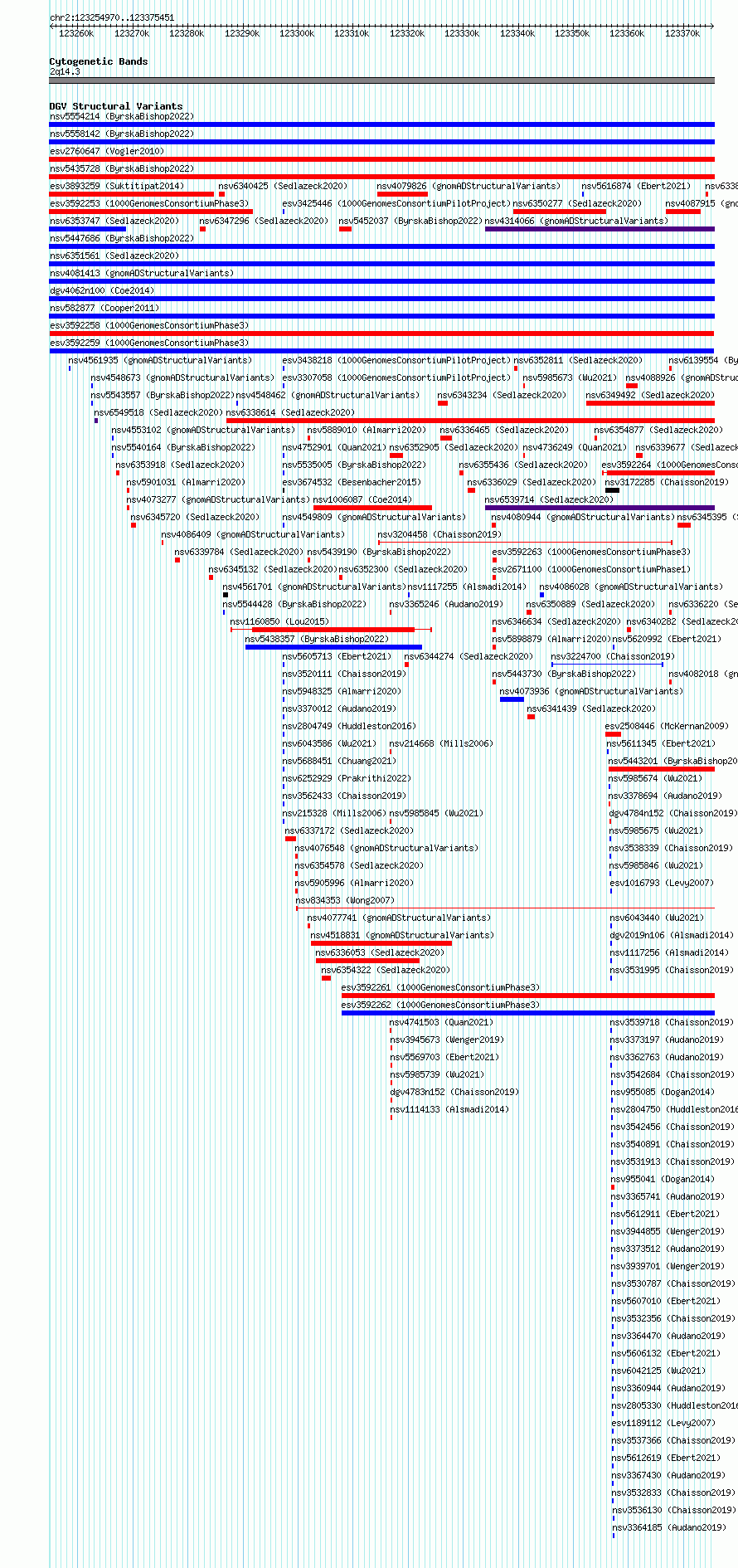
Task: Open nsv3224700 (Chaisson2019) variant
Action: 613,657
